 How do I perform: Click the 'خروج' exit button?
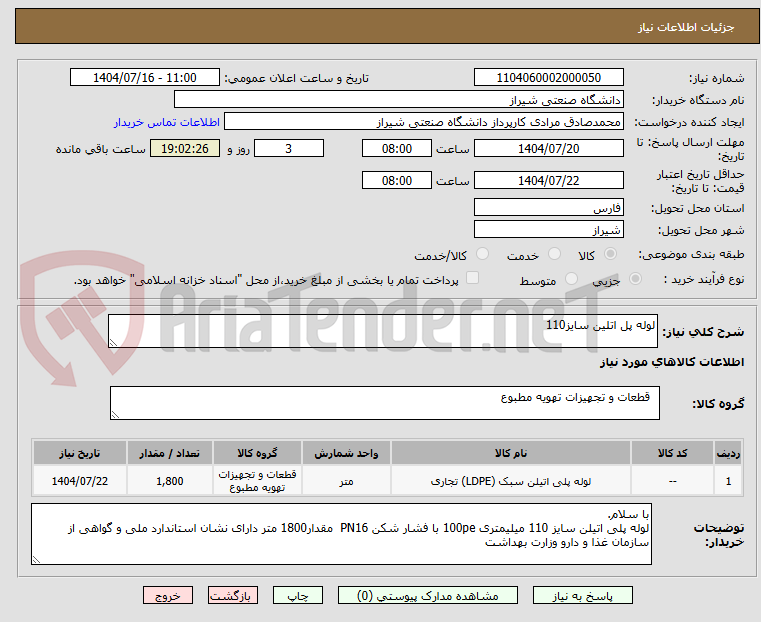tap(168, 595)
